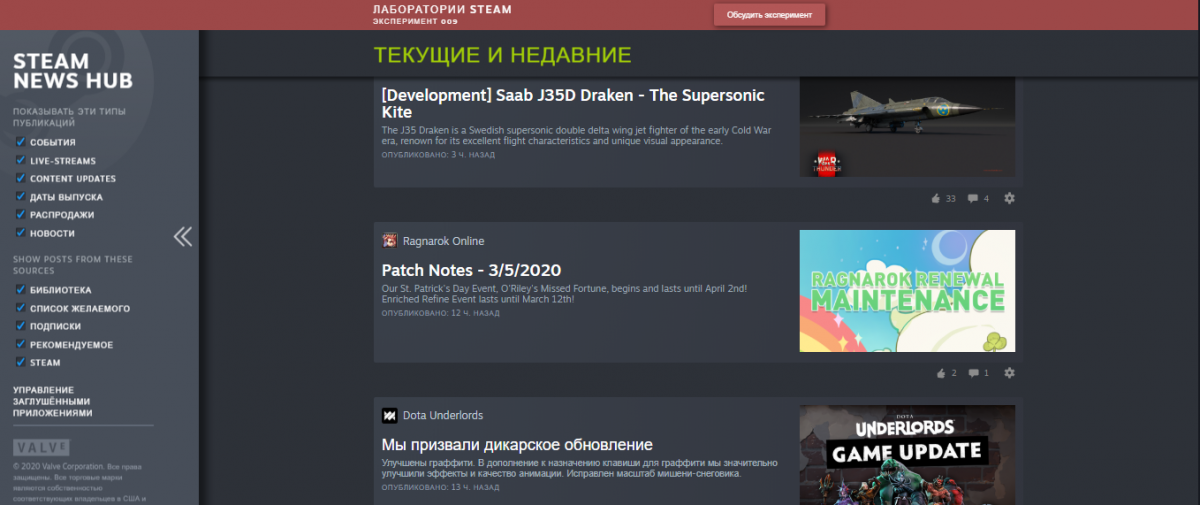
Task: Toggle the Рекомендуемое source checkbox
Action: tap(20, 344)
